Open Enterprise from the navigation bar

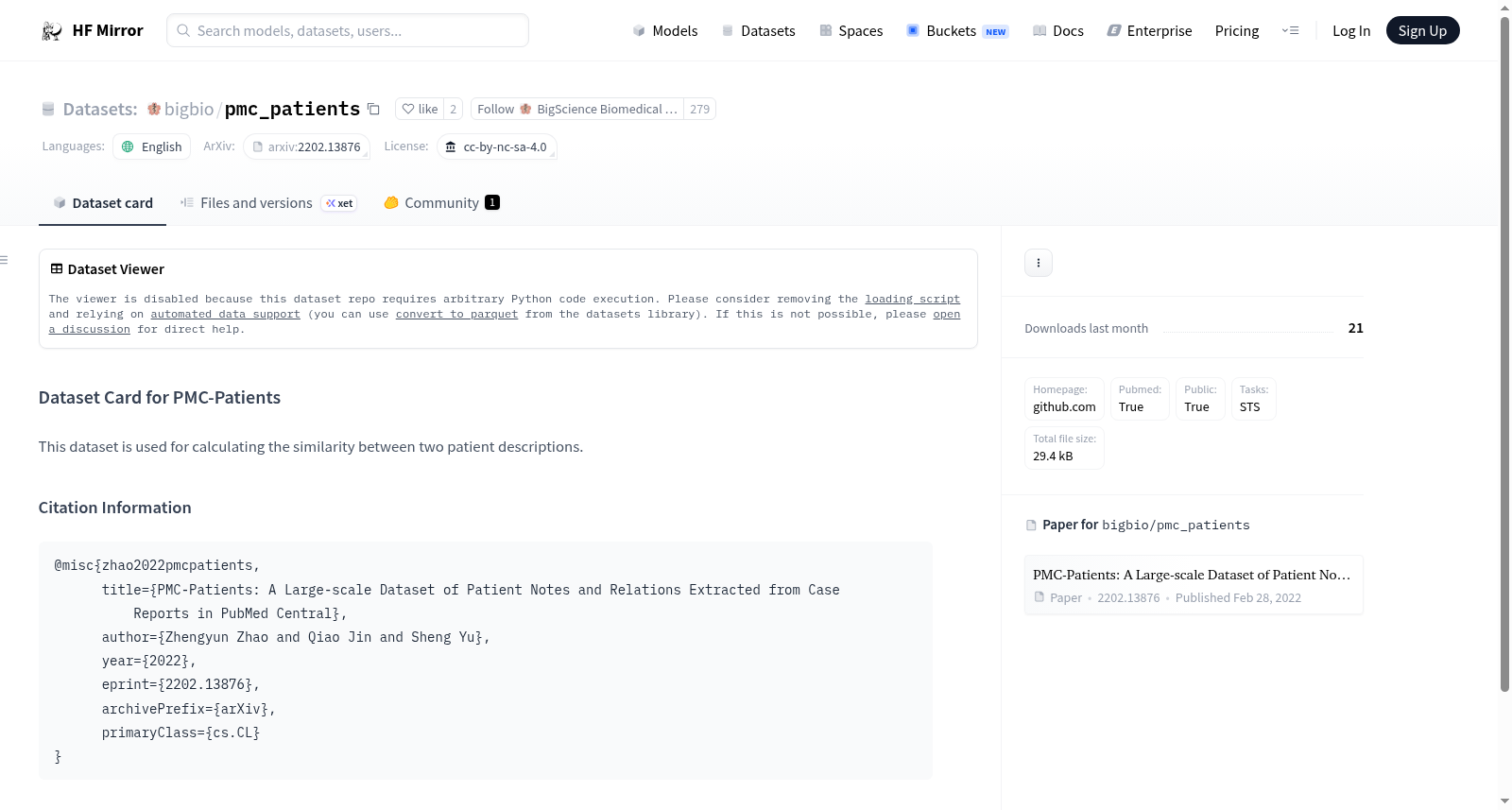point(1149,31)
